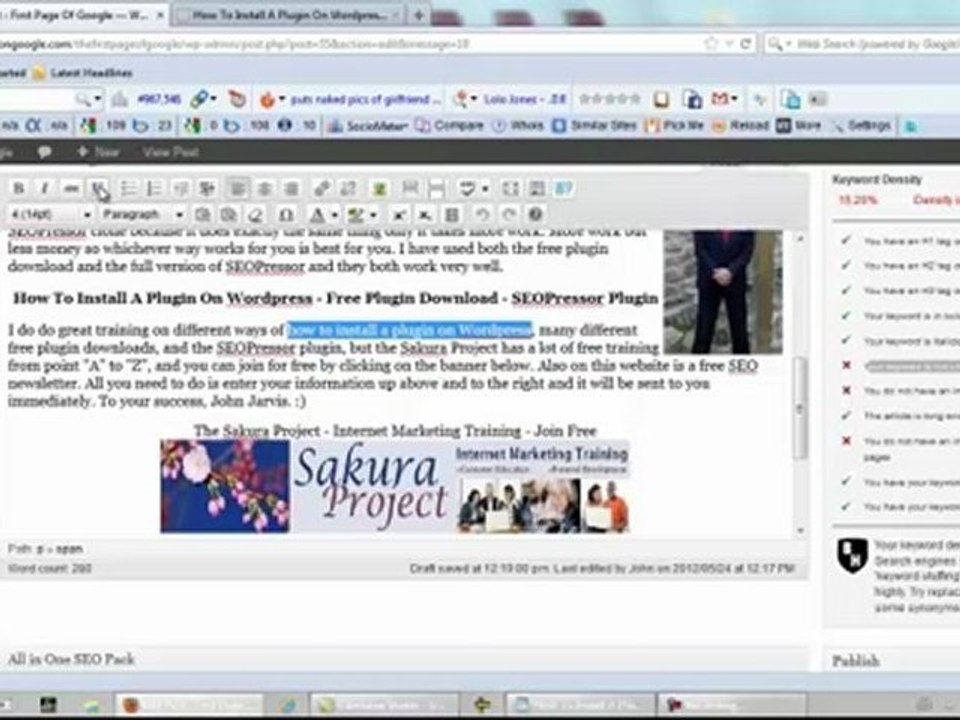
Task: Insert a link using the chain icon
Action: point(321,189)
